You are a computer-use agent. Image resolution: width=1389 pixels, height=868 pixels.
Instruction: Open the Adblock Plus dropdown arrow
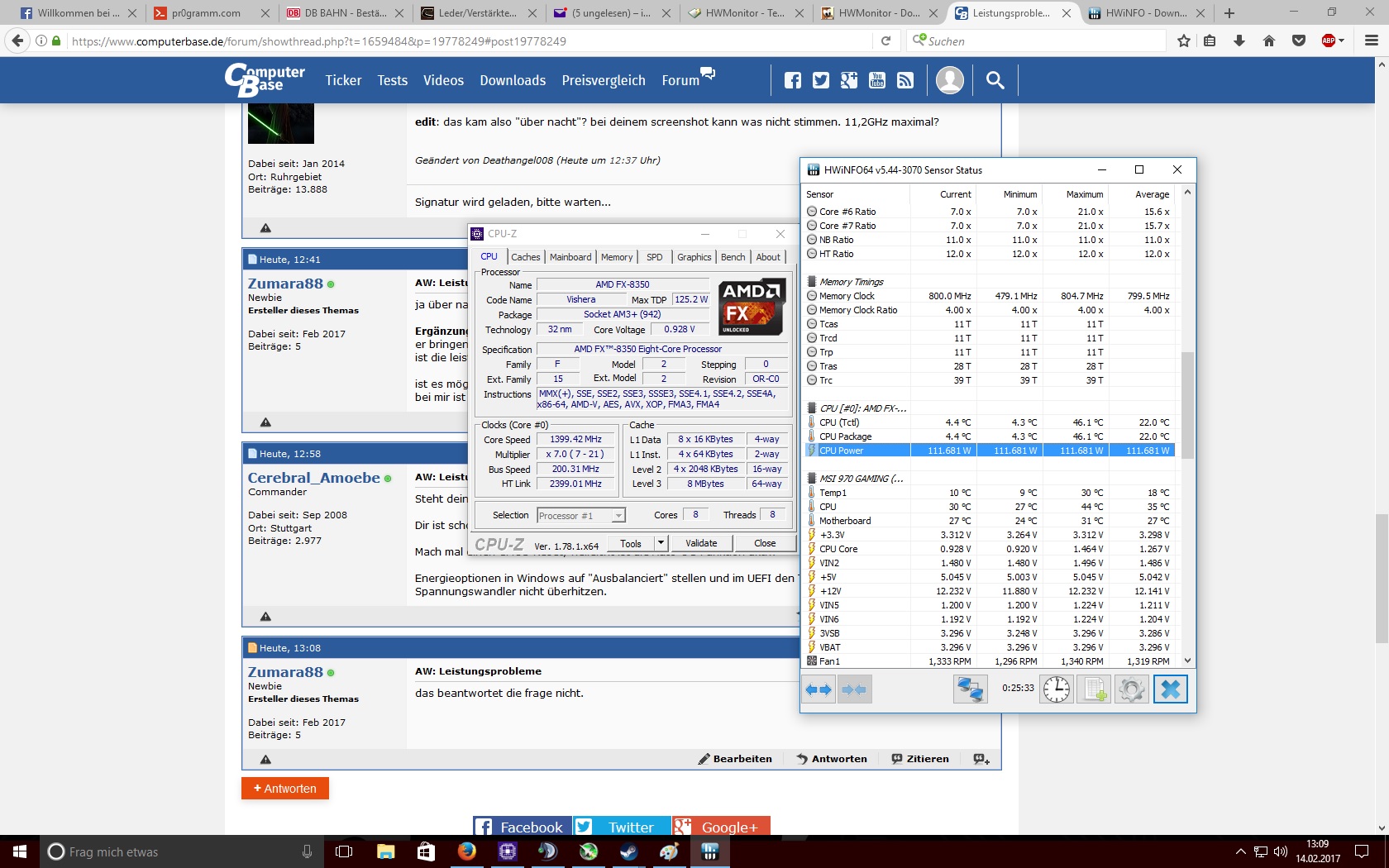(x=1341, y=41)
